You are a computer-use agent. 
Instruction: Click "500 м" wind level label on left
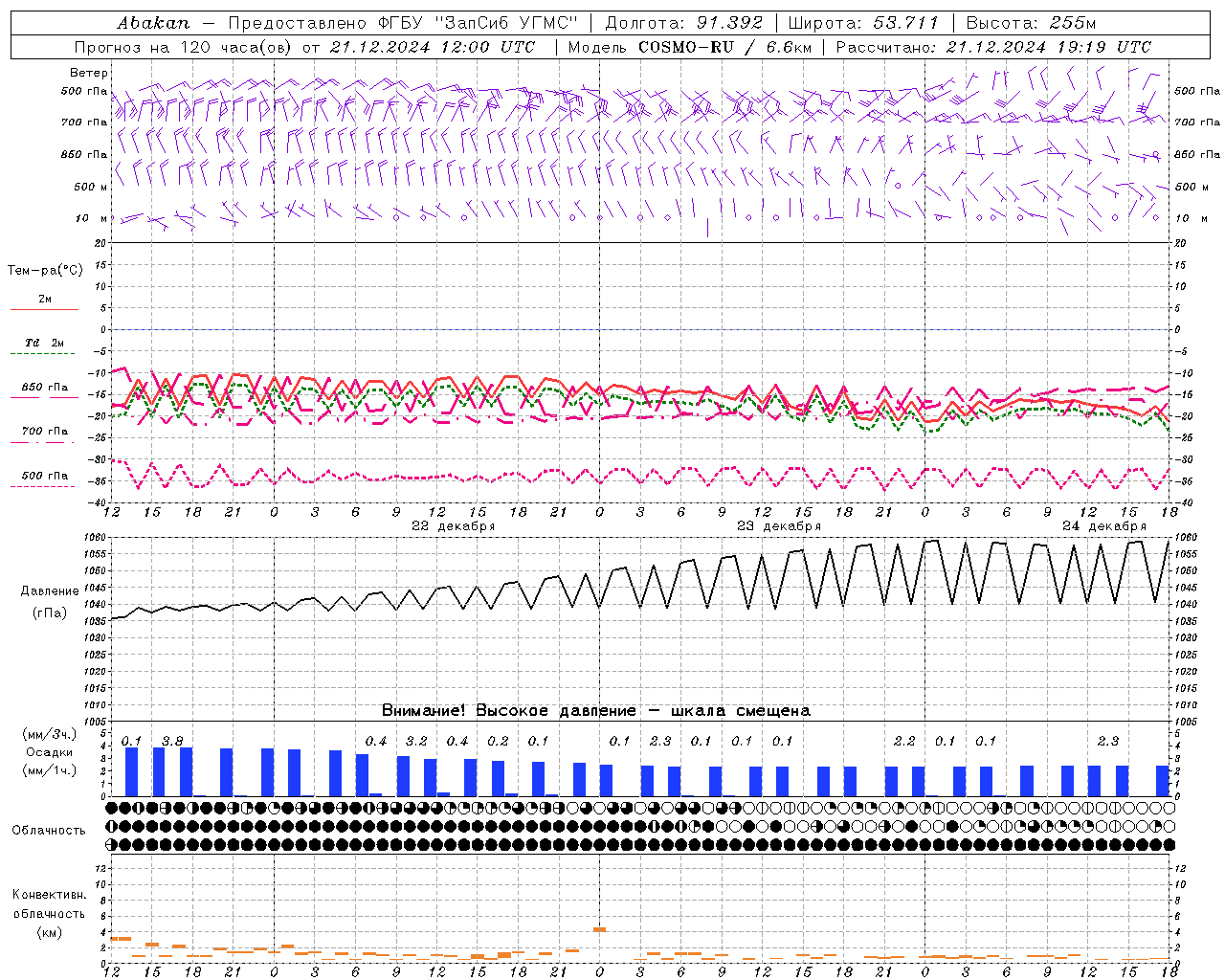point(91,187)
